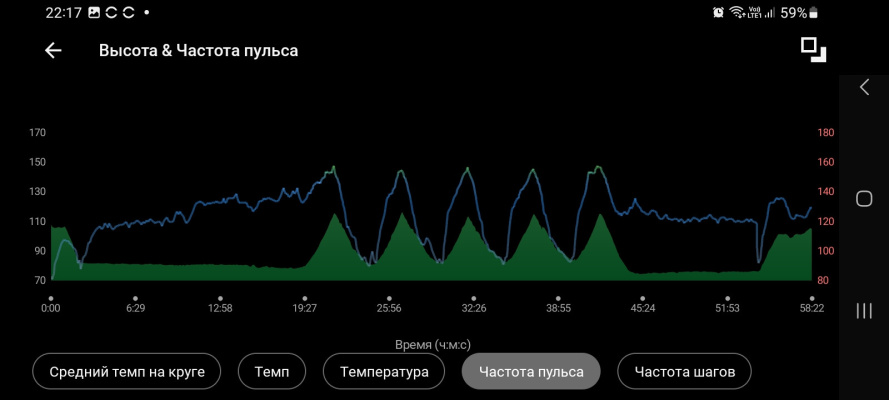Tap the battery indicator at 59%
889x400 pixels.
[800, 13]
